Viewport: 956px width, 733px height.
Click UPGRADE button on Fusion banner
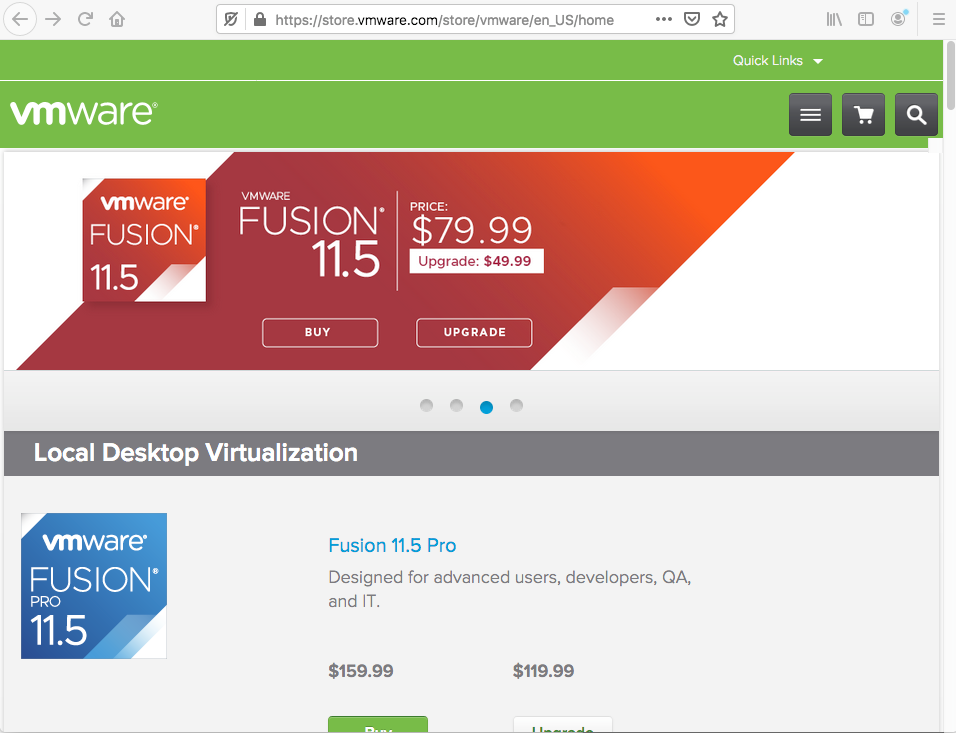click(474, 332)
